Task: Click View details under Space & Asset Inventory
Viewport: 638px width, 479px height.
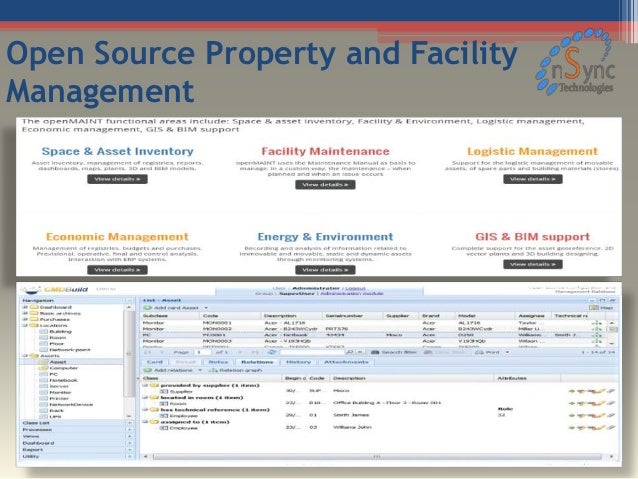Action: point(117,179)
